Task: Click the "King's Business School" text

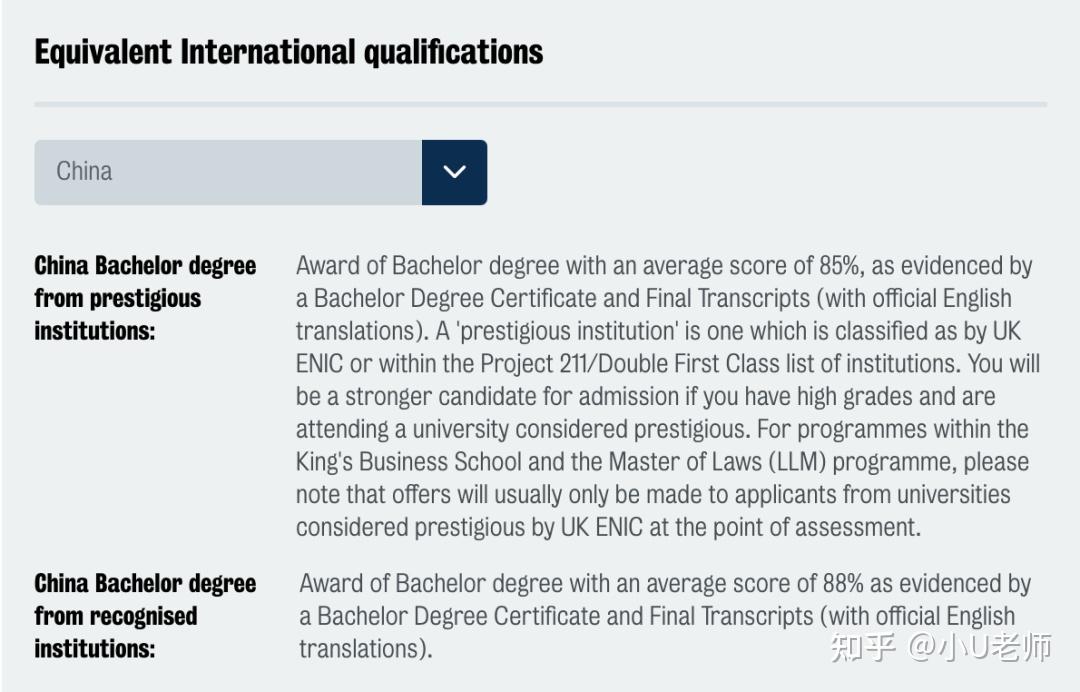Action: pyautogui.click(x=409, y=462)
